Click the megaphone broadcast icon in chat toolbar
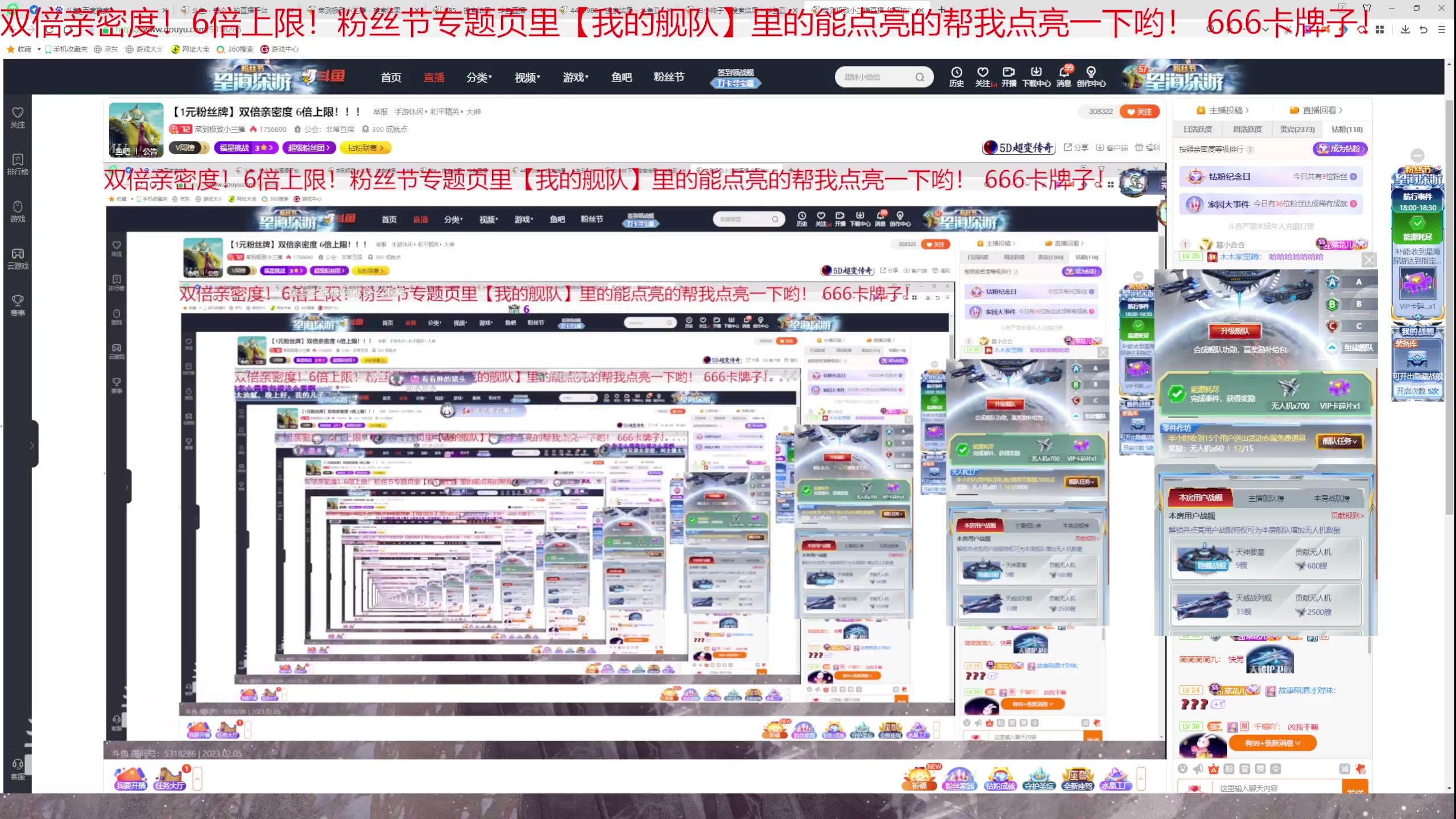Screen dimensions: 1456x819 [x=1198, y=769]
